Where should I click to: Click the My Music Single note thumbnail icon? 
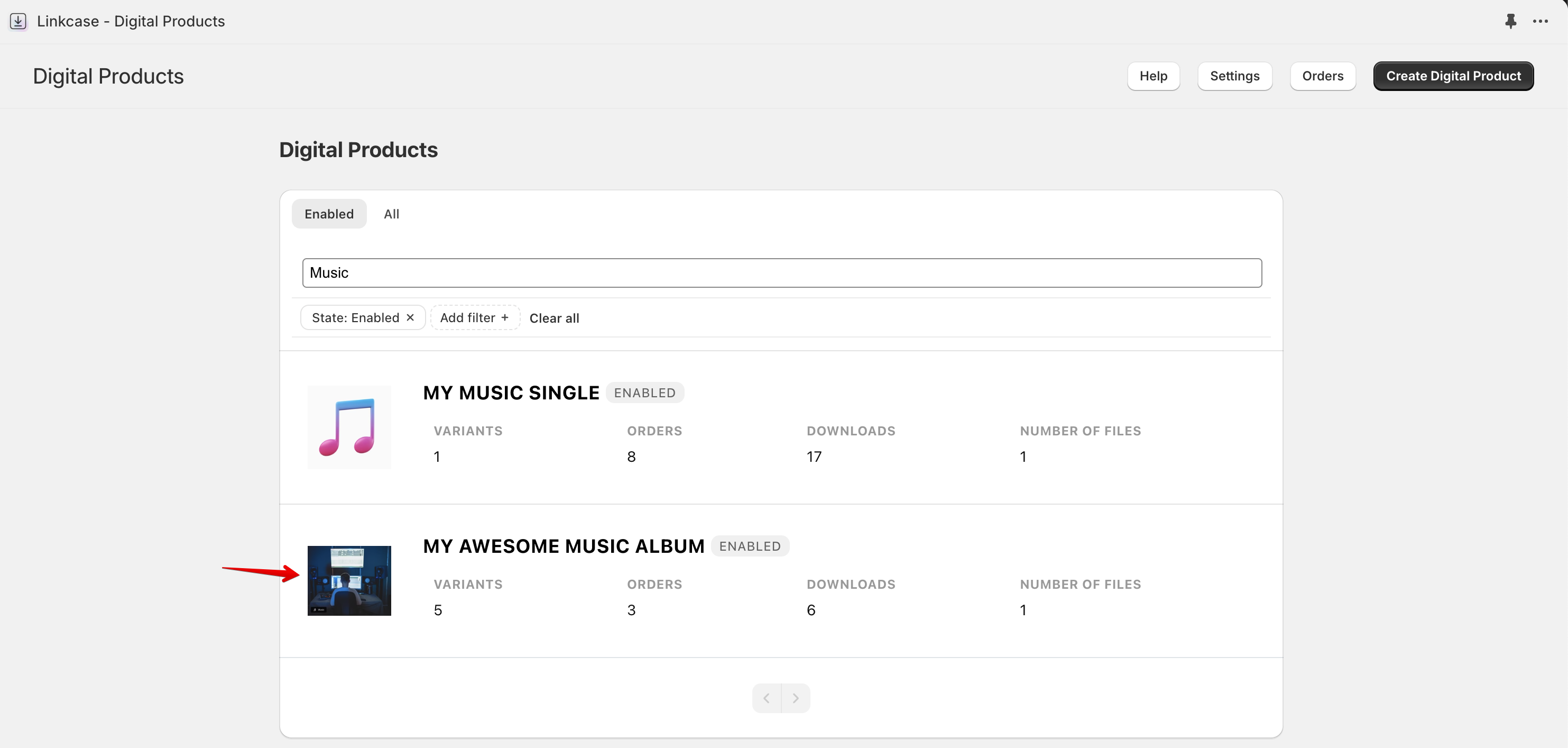(349, 427)
